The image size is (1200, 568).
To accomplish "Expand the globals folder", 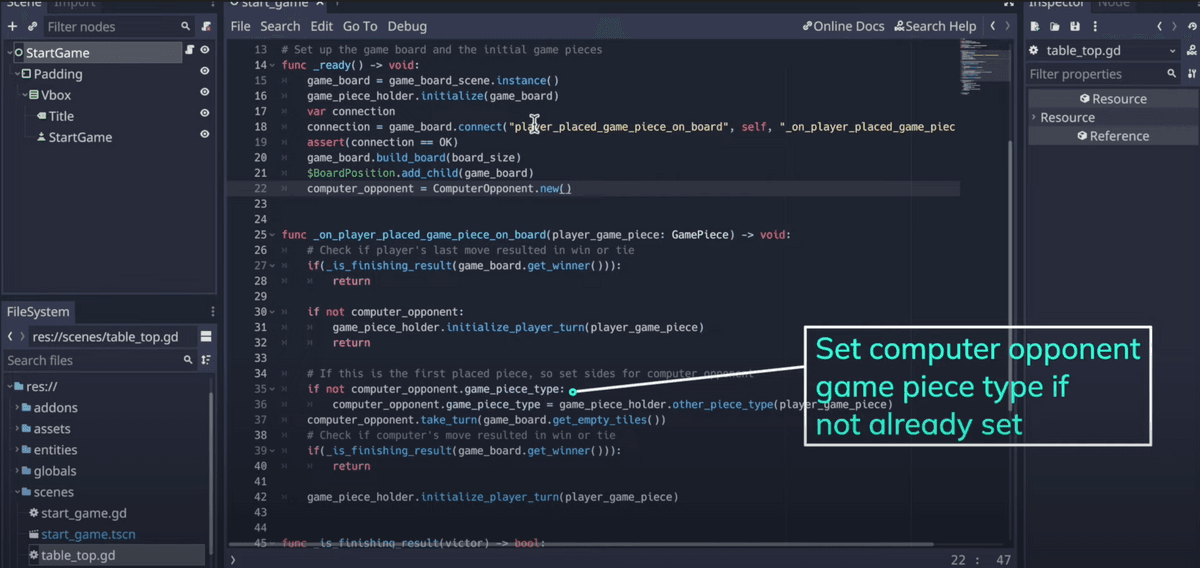I will click(x=18, y=471).
